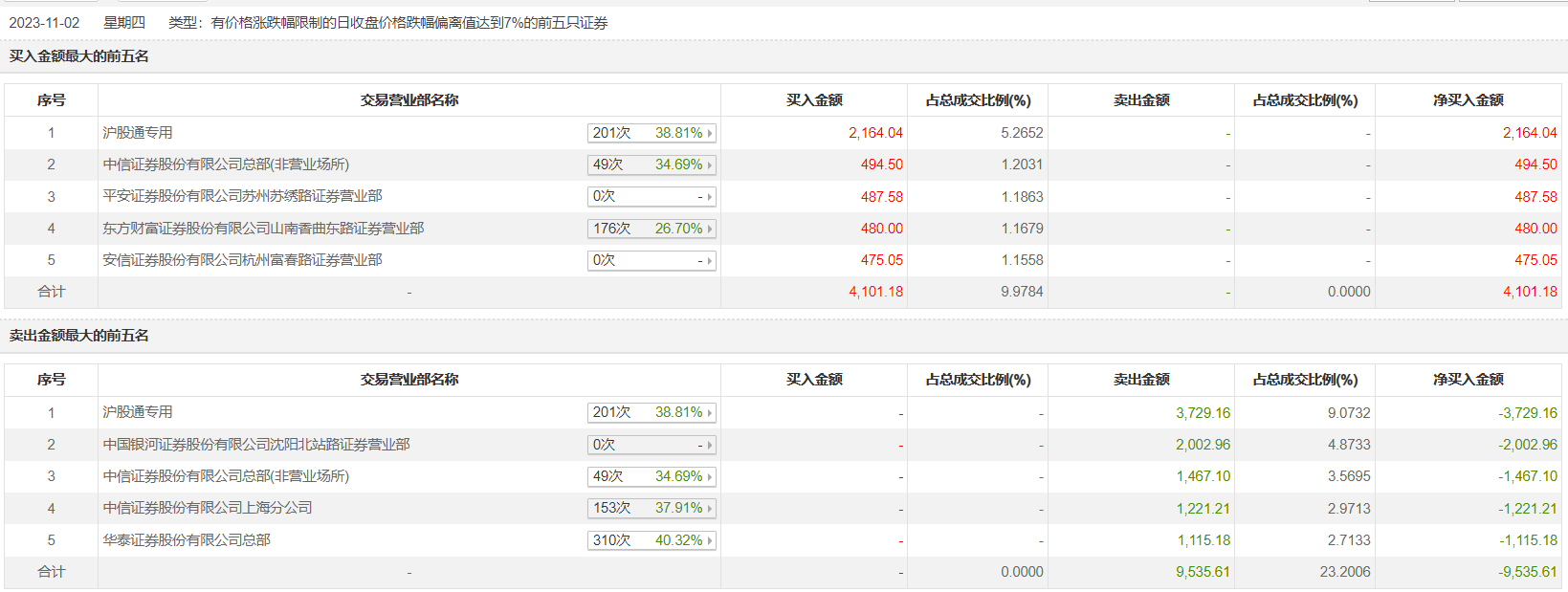Select the sell ratio value 9.0732
This screenshot has height=592, width=1568.
1349,413
